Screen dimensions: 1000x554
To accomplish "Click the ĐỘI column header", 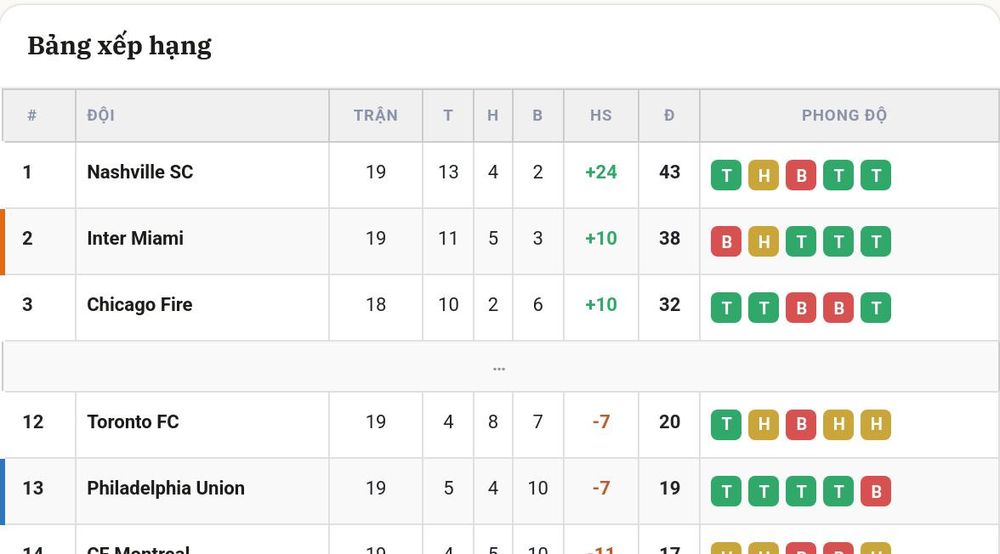I will [x=101, y=115].
